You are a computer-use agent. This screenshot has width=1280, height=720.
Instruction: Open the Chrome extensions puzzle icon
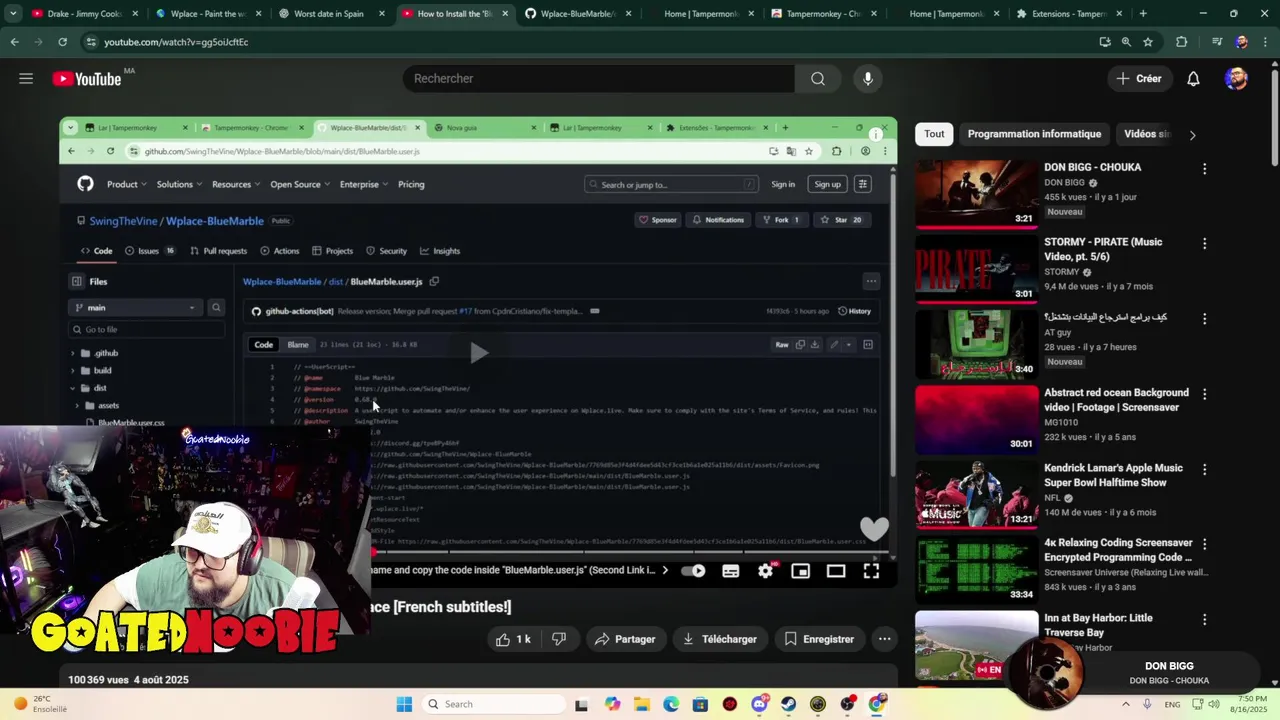(x=1181, y=42)
